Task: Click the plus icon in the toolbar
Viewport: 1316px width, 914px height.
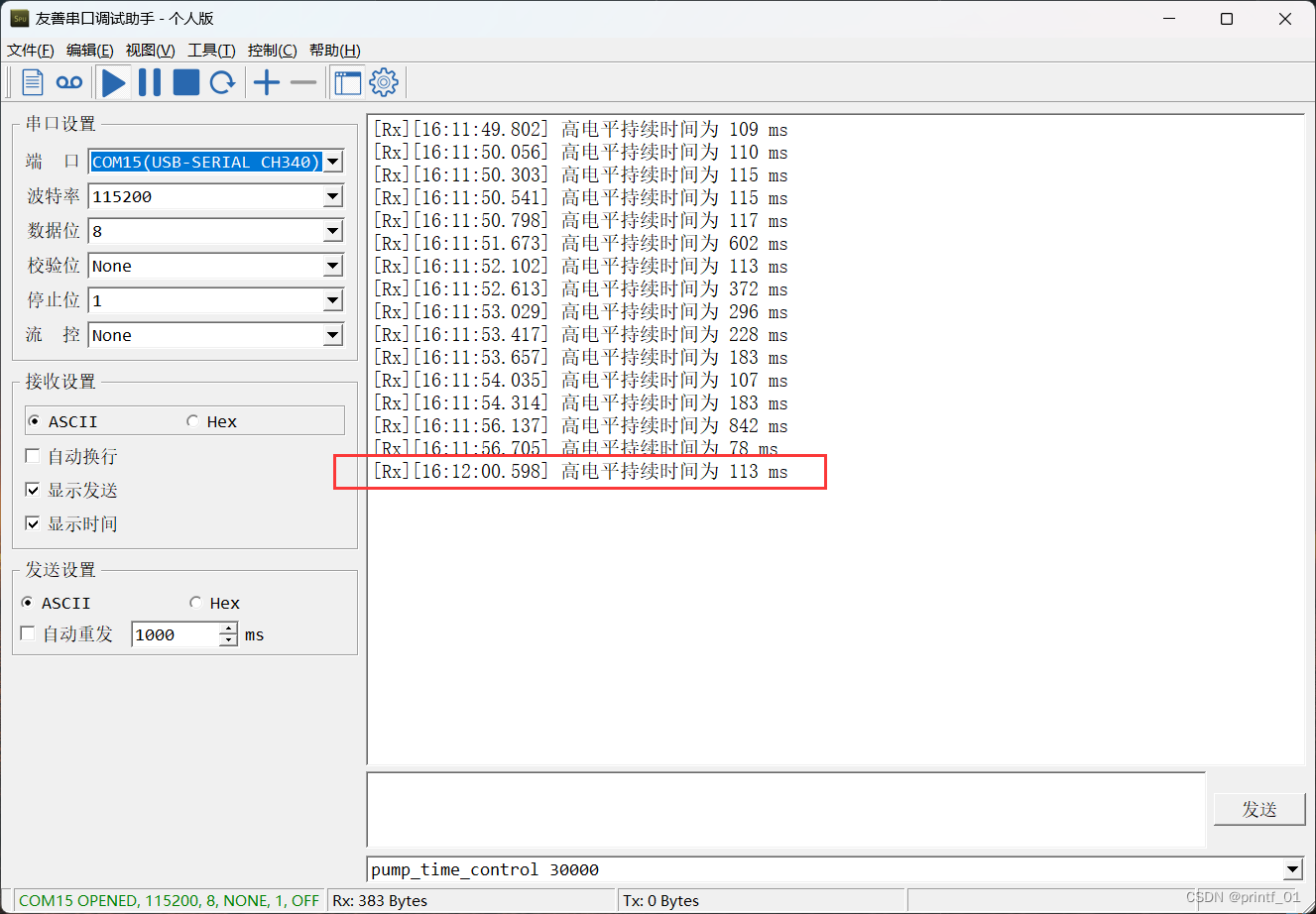Action: click(x=267, y=82)
